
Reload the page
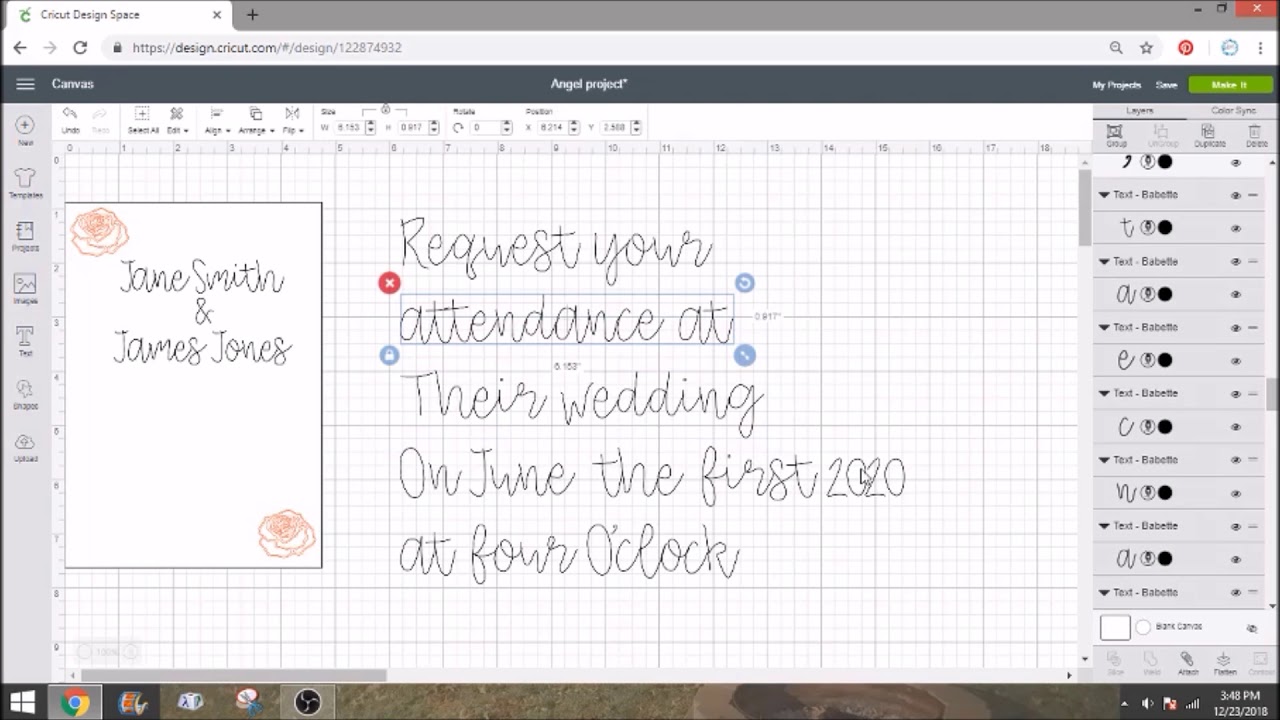coord(80,47)
